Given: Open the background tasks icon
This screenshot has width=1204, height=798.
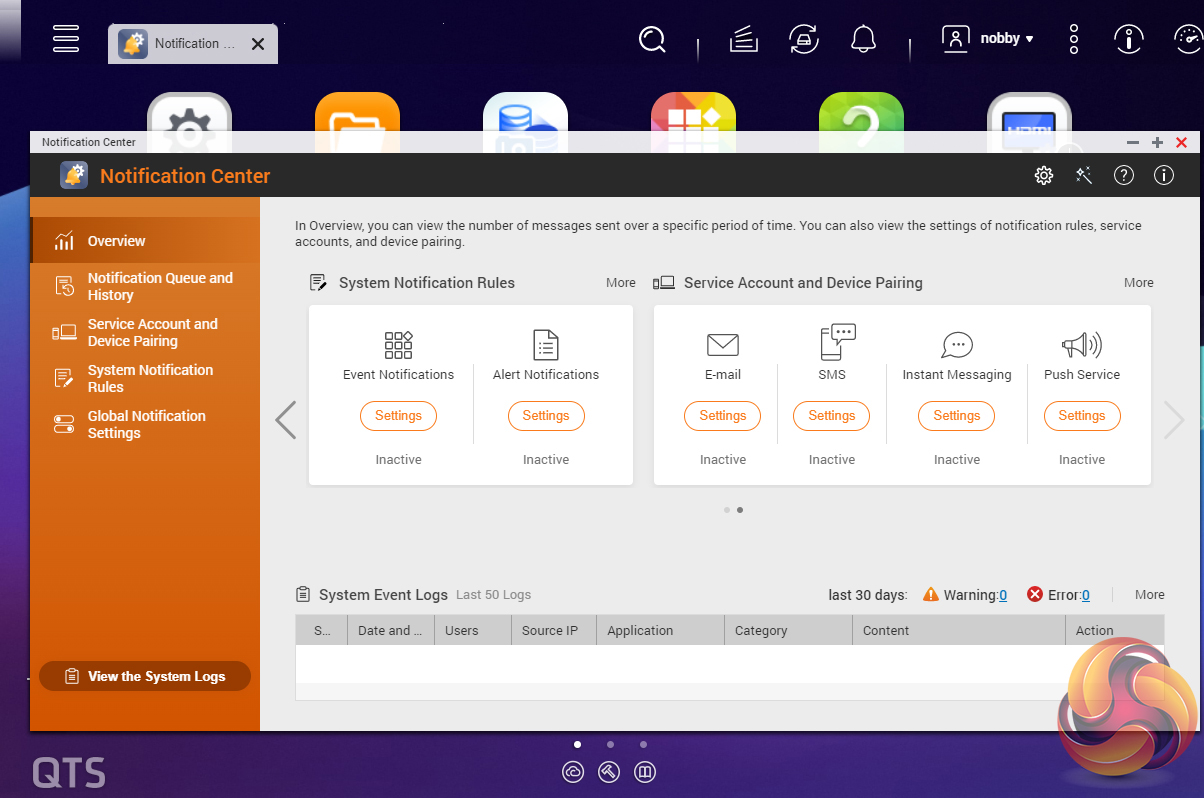Looking at the screenshot, I should pyautogui.click(x=744, y=39).
